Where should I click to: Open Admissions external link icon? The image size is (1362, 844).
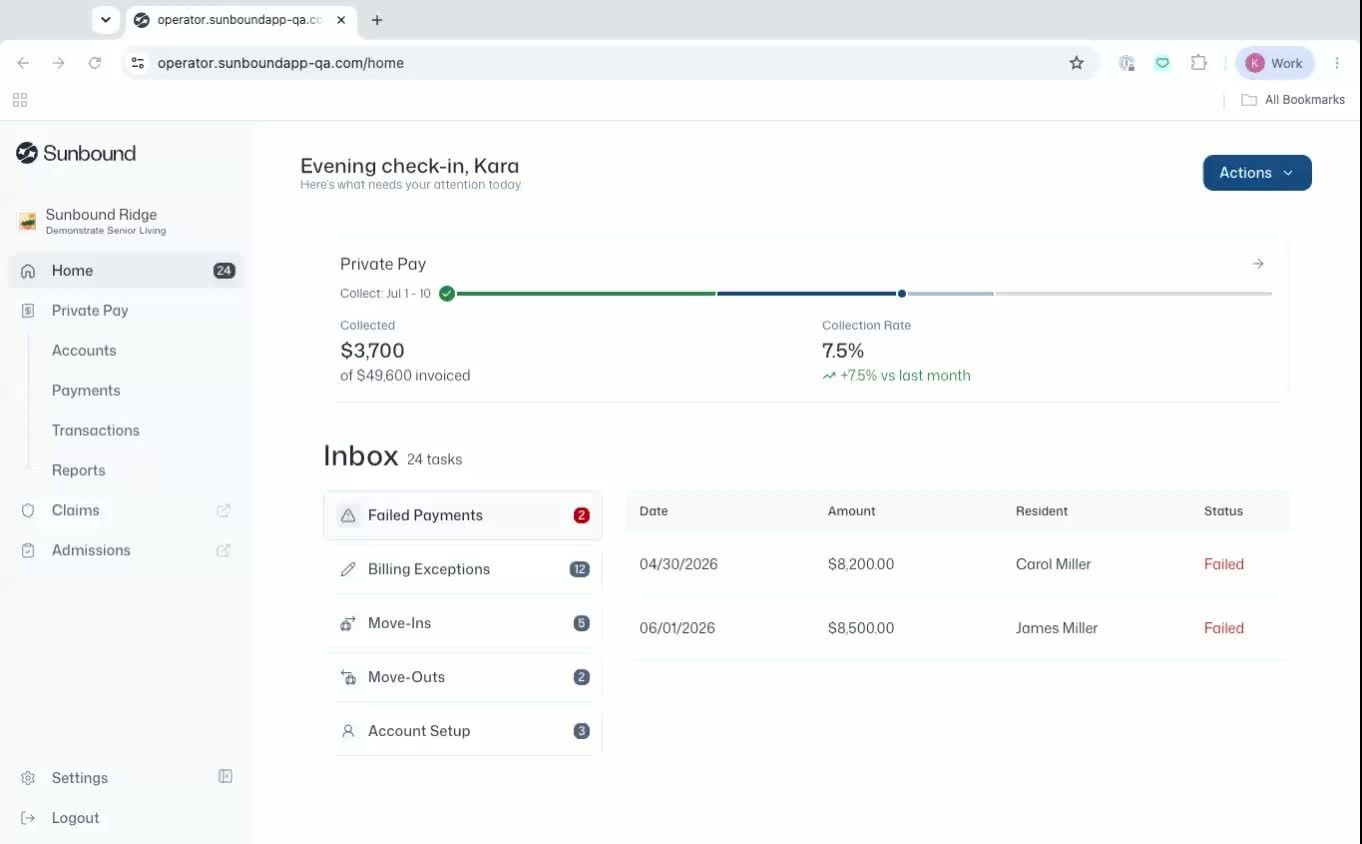coord(224,550)
